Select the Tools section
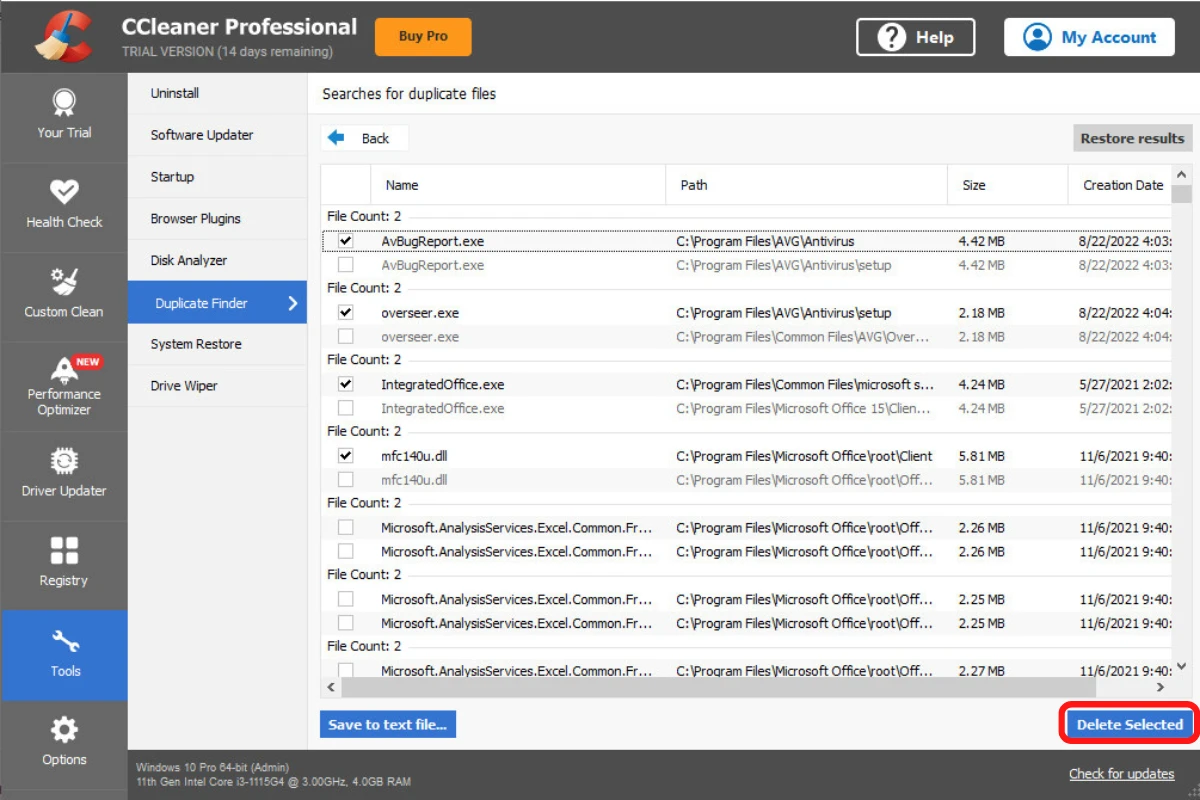Image resolution: width=1200 pixels, height=800 pixels. [x=64, y=655]
